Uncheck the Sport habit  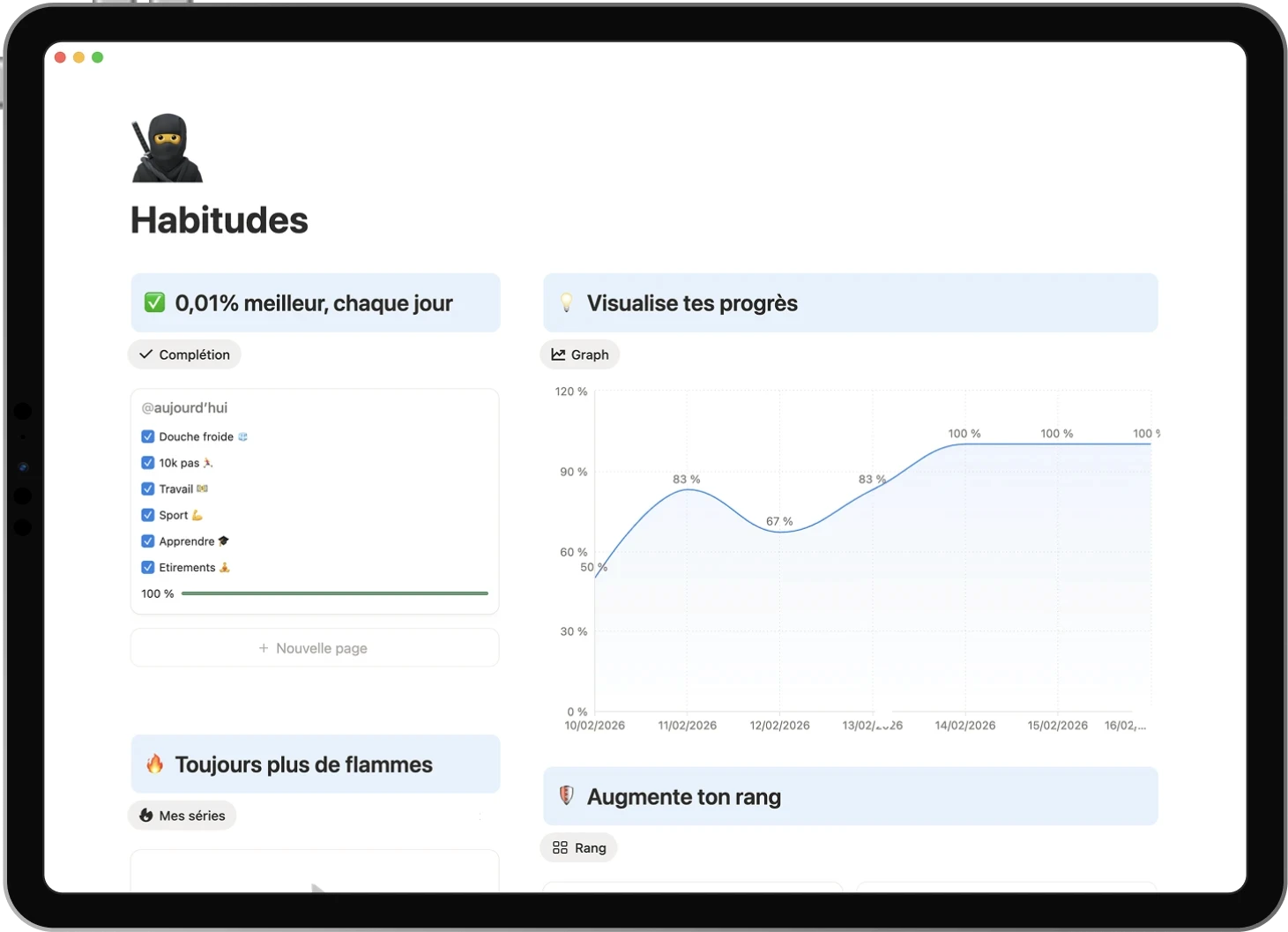(x=148, y=515)
